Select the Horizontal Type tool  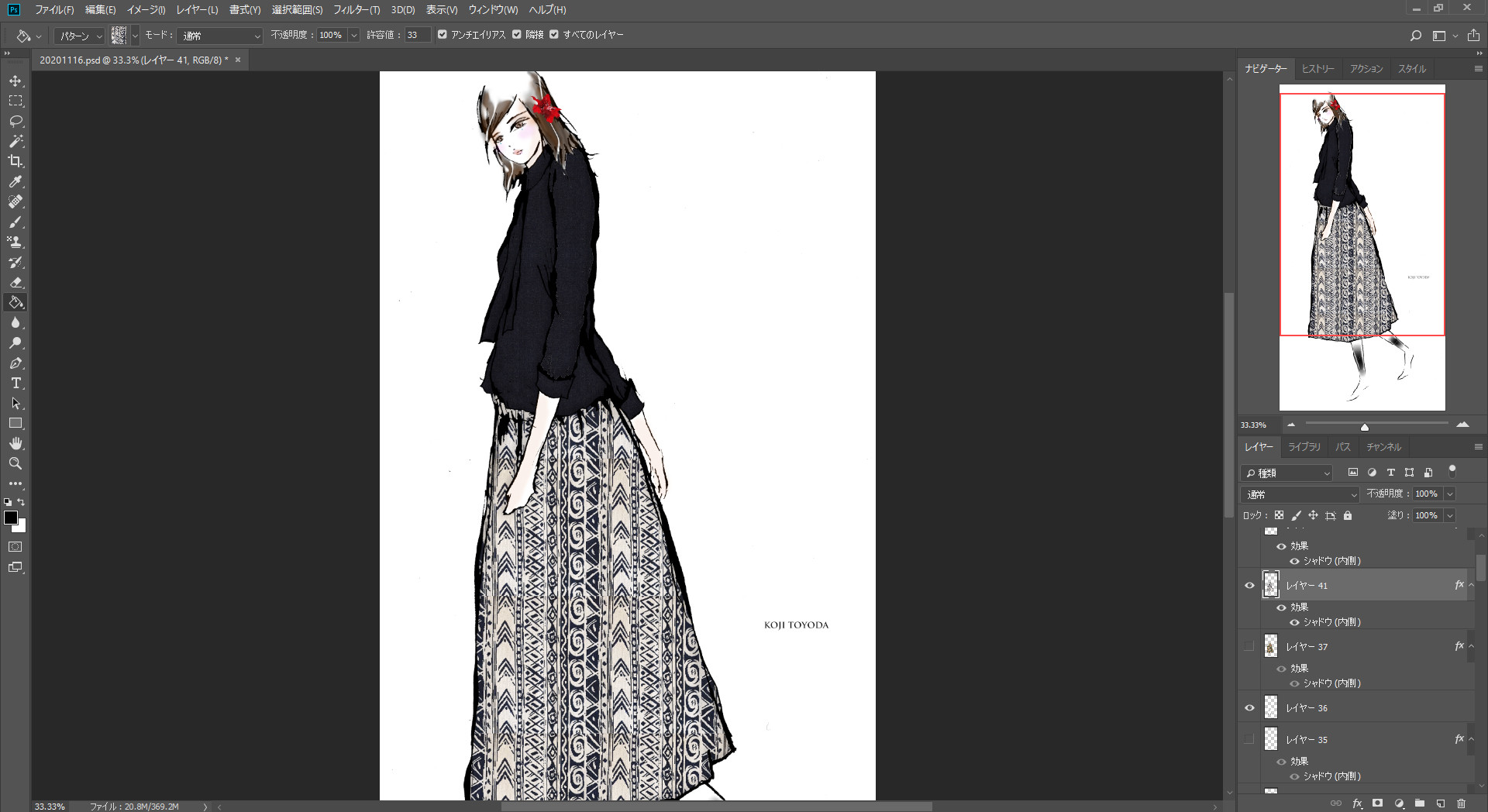[15, 383]
